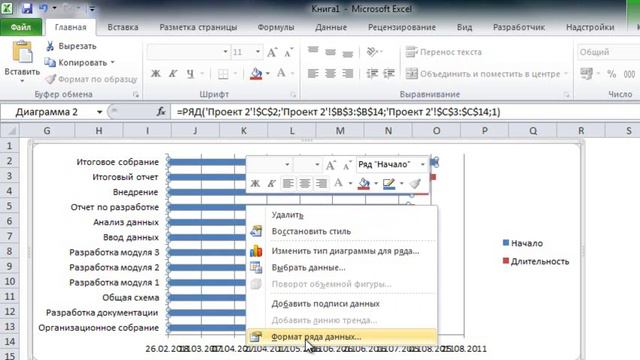Viewport: 640px width, 360px height.
Task: Switch to the Вставка tab
Action: coord(123,27)
